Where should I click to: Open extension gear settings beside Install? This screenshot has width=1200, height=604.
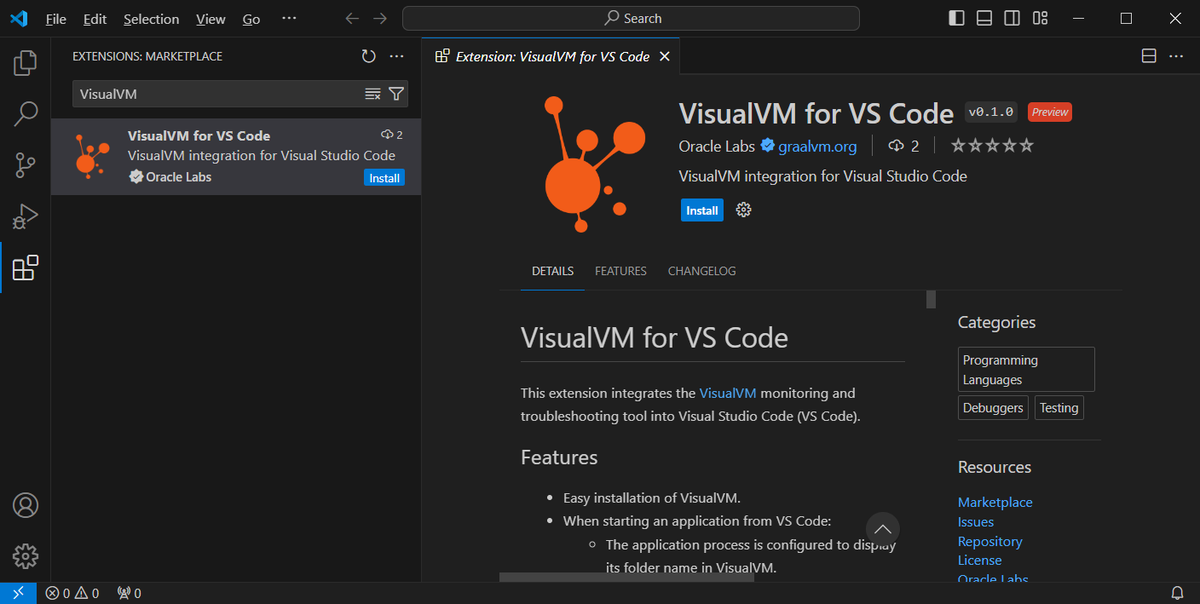pos(743,210)
